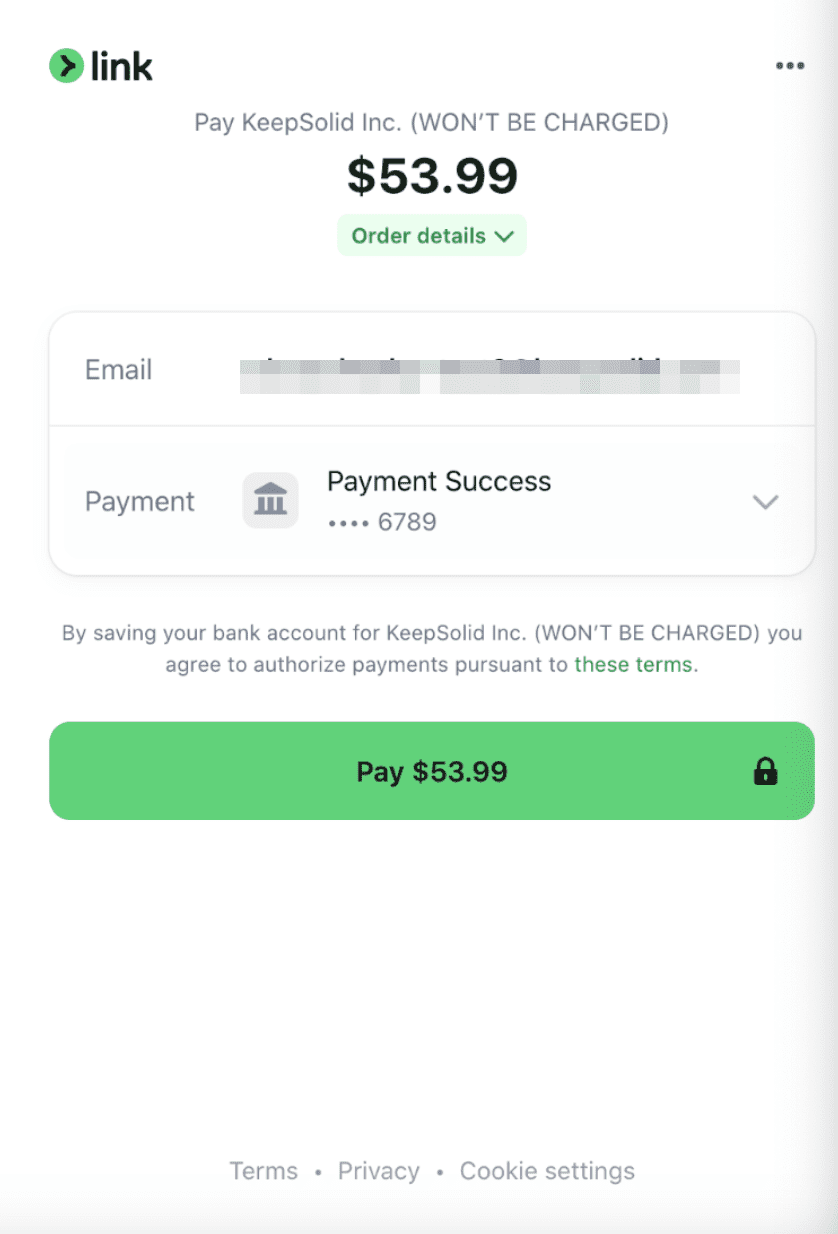Click the padlock icon on the Pay button

coord(765,771)
